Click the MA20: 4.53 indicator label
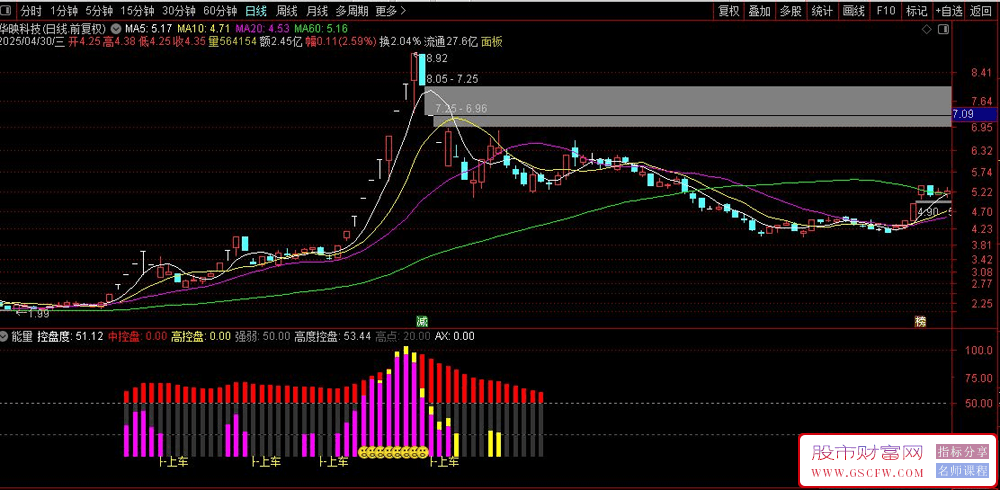 coord(262,29)
